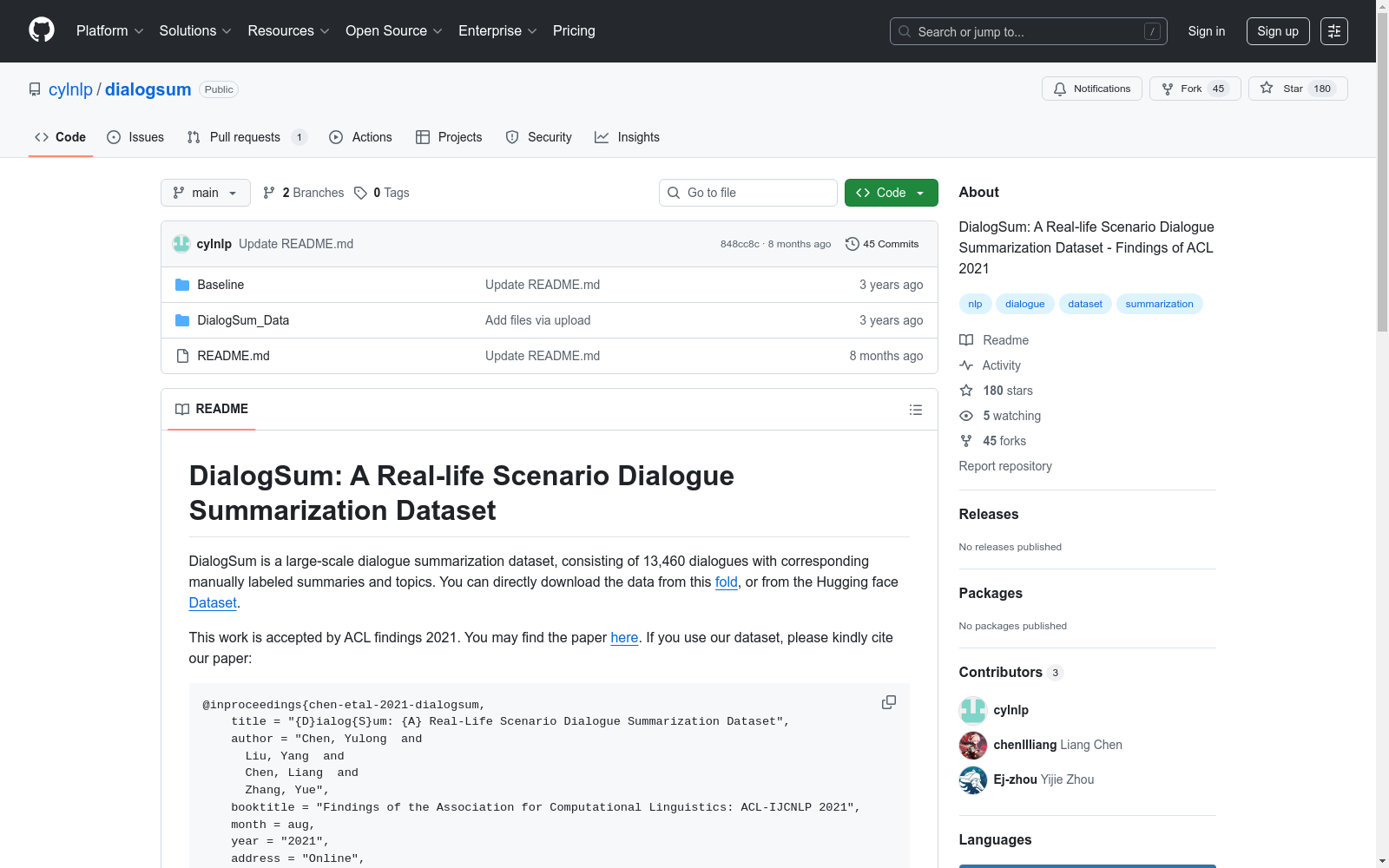Click the cylnlp avatar in commit row
The width and height of the screenshot is (1389, 868).
tap(181, 244)
